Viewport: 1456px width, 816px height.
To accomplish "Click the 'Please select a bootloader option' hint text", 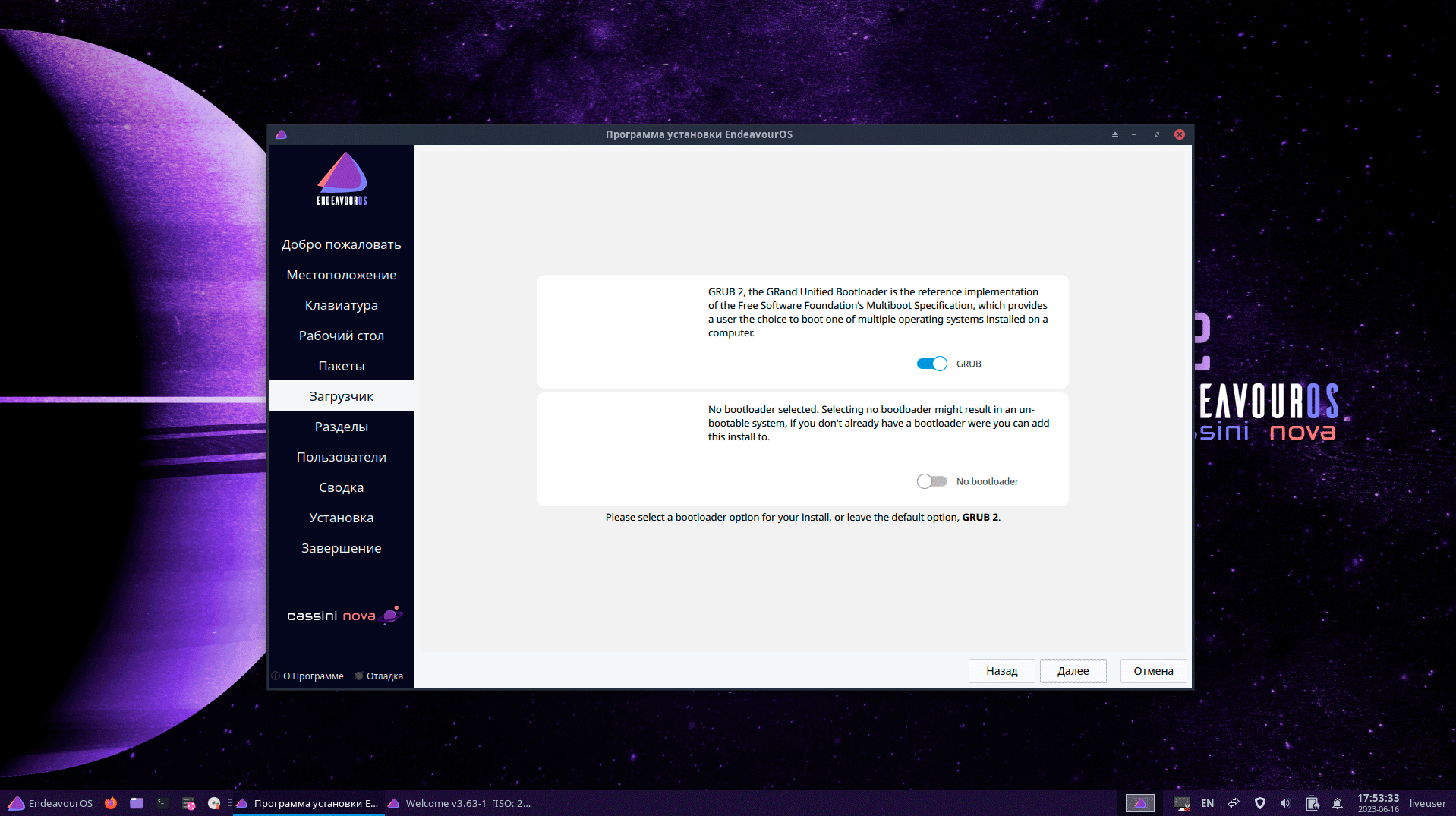I will [x=803, y=517].
